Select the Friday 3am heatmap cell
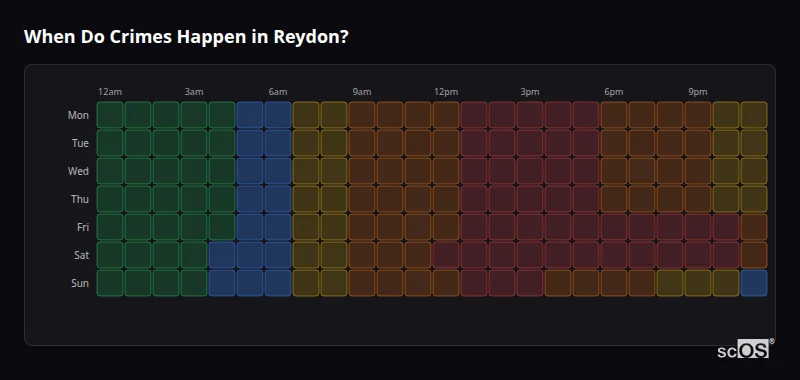Viewport: 800px width, 380px height. click(194, 227)
